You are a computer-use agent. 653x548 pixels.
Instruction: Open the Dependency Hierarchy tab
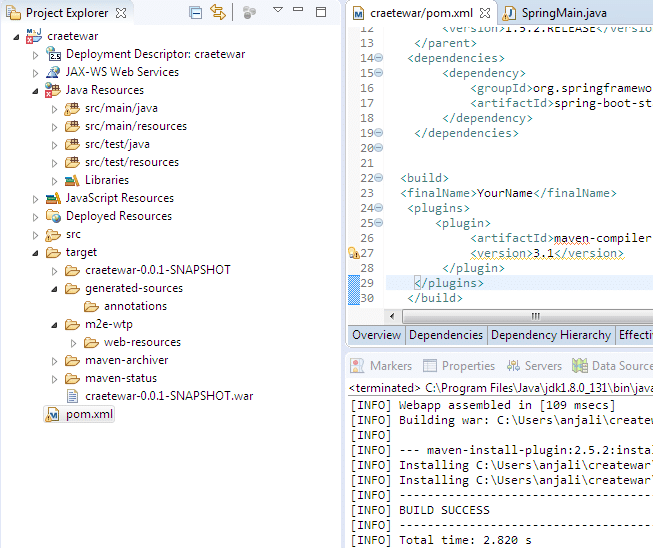[x=550, y=335]
